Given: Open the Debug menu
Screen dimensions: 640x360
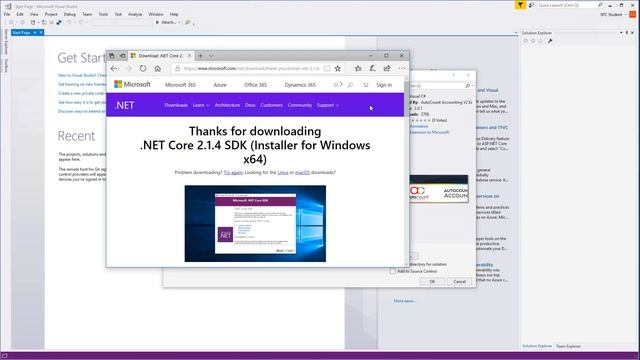Looking at the screenshot, I should [69, 14].
